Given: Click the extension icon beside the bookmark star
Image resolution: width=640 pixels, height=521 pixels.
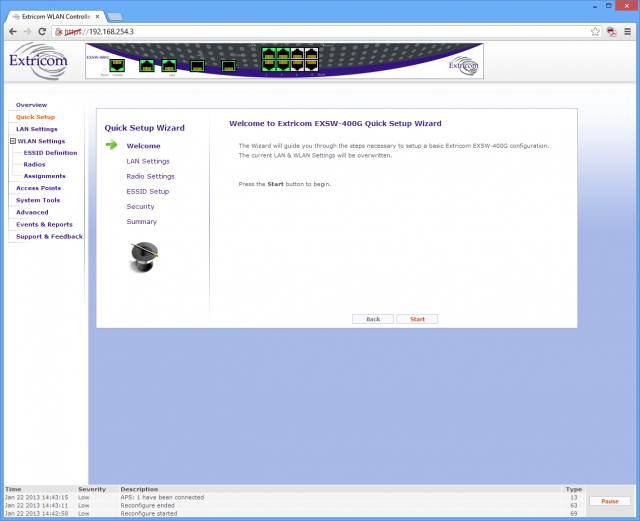Looking at the screenshot, I should click(x=611, y=31).
